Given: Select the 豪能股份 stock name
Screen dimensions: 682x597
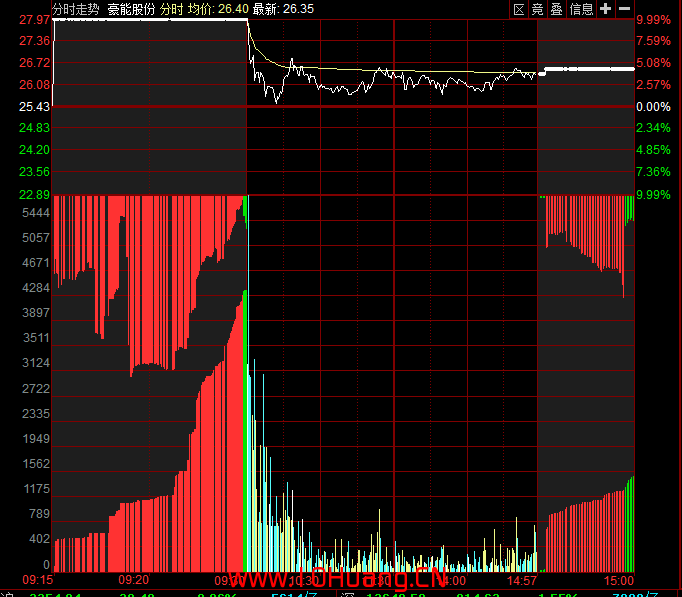Looking at the screenshot, I should point(131,9).
